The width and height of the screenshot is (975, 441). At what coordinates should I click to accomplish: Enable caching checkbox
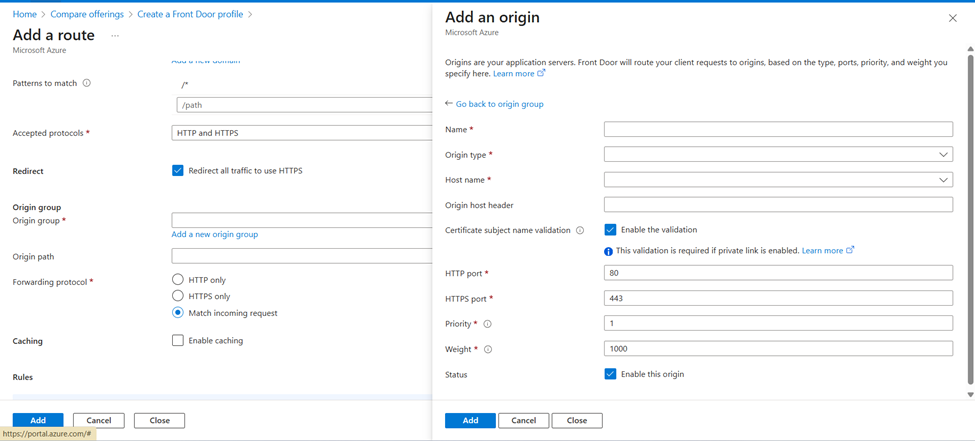point(178,340)
